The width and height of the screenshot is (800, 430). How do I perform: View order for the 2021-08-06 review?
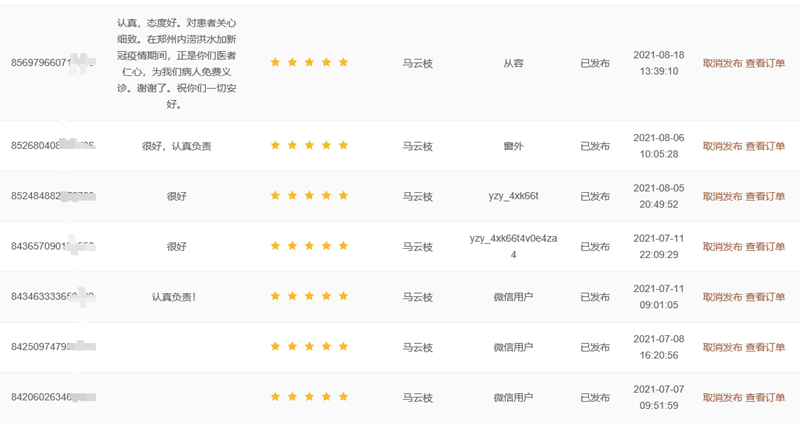tap(765, 146)
